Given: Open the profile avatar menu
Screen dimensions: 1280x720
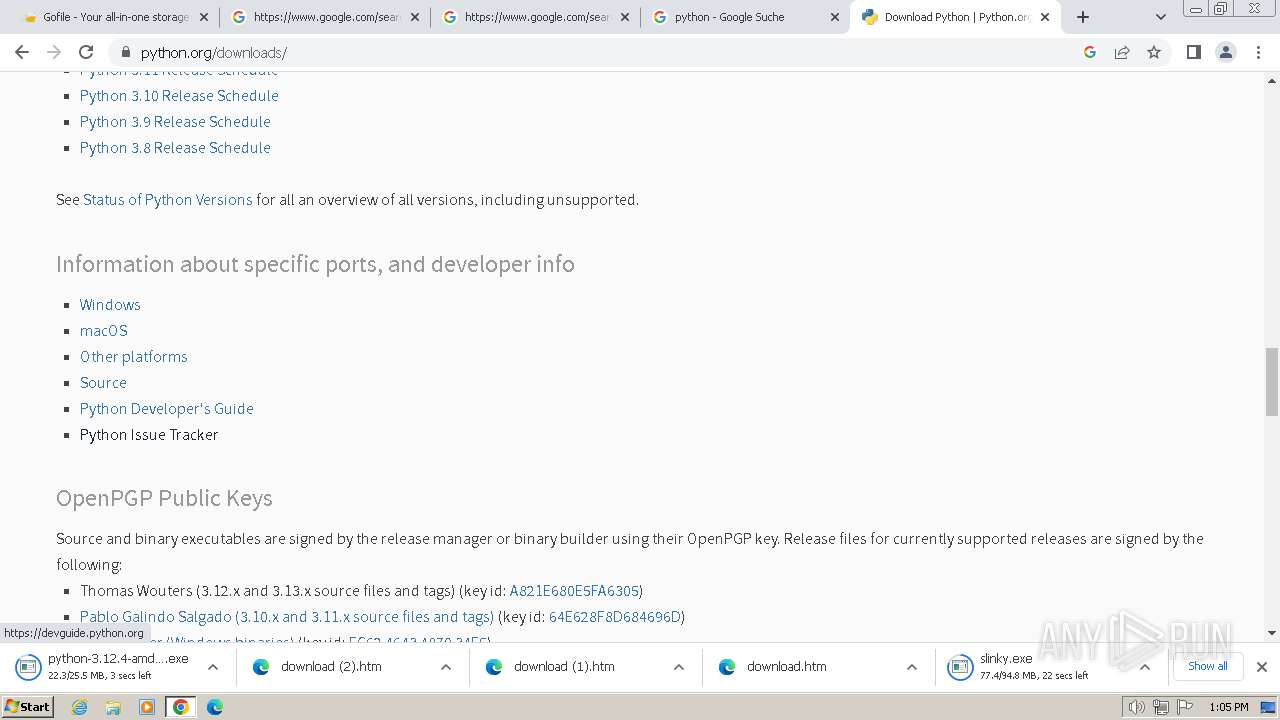Looking at the screenshot, I should 1226,52.
